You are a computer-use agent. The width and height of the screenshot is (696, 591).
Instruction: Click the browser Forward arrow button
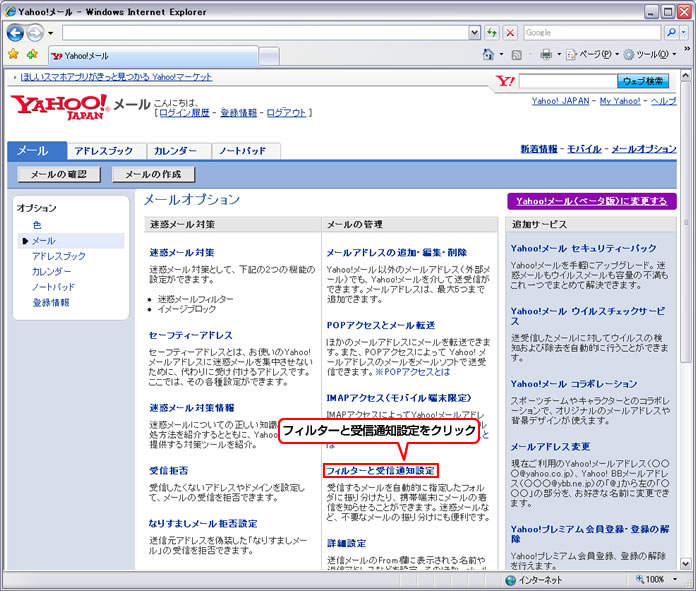(x=35, y=33)
